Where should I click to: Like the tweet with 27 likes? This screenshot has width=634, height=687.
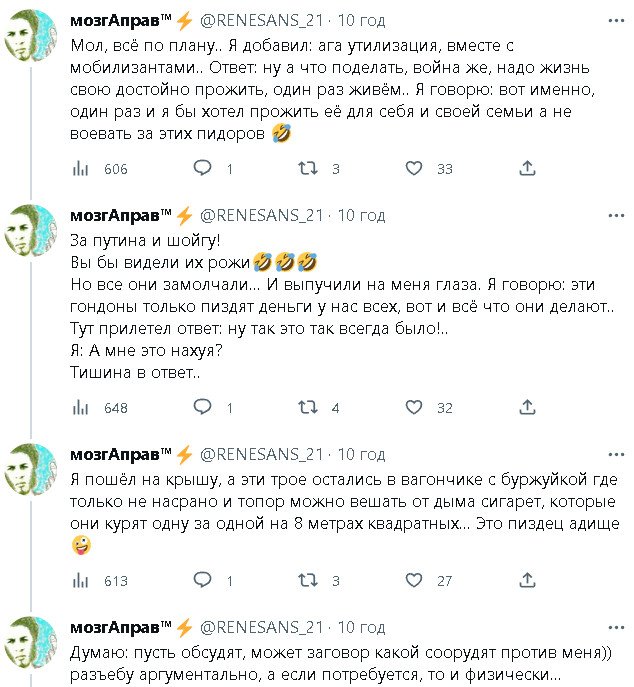(414, 580)
